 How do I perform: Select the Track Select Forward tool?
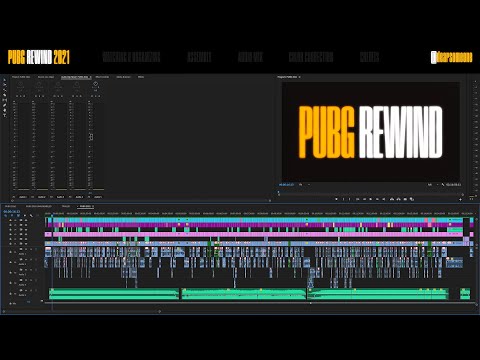(x=5, y=84)
